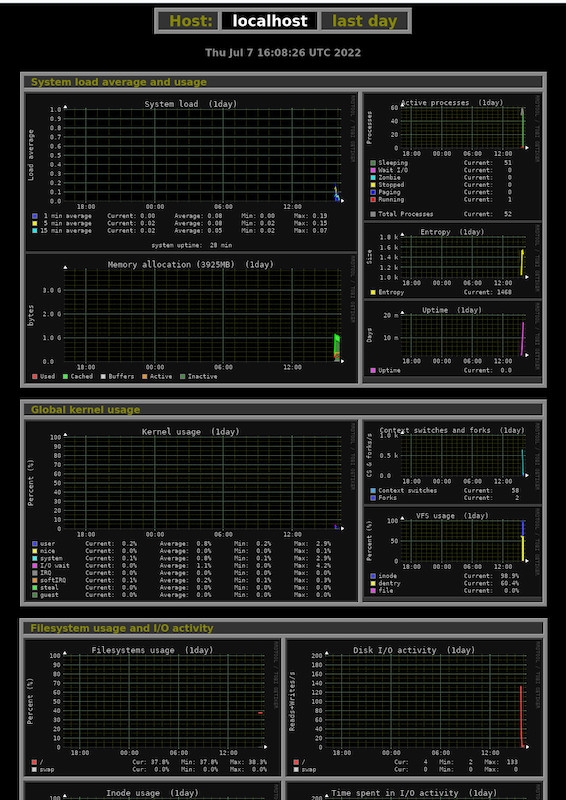566x800 pixels.
Task: Click the green 'Cached' memory legend swatch
Action: tap(65, 377)
